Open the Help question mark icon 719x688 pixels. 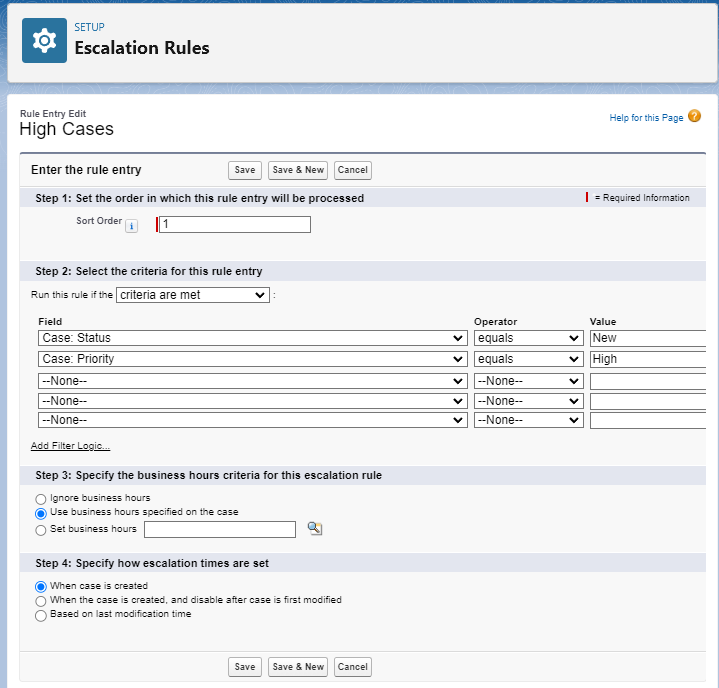coord(694,116)
